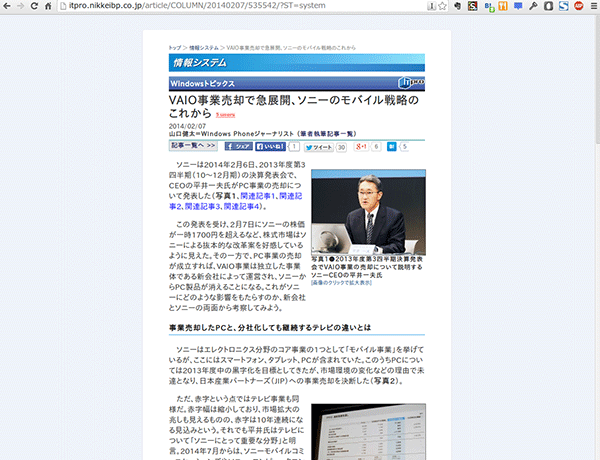Open the colorful square S extension
Screen dimensions: 600x460
point(473,6)
